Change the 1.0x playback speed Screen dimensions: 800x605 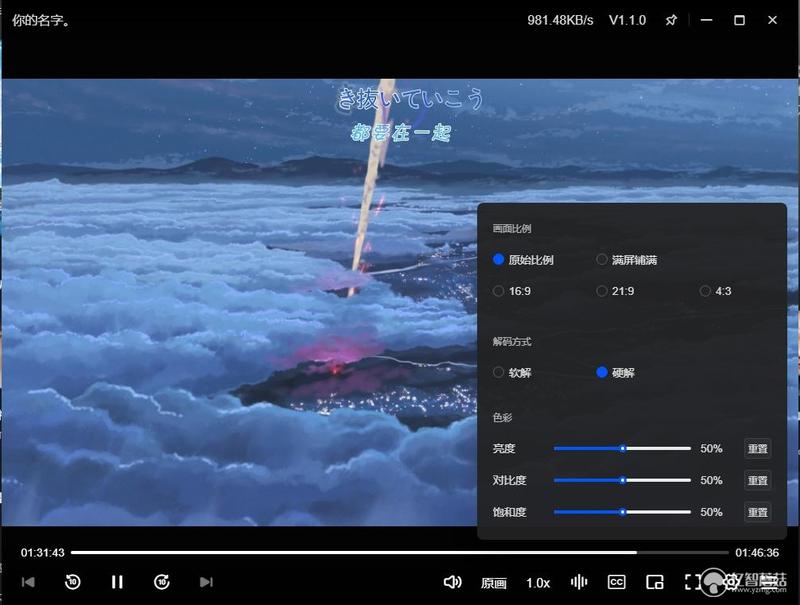(x=538, y=583)
